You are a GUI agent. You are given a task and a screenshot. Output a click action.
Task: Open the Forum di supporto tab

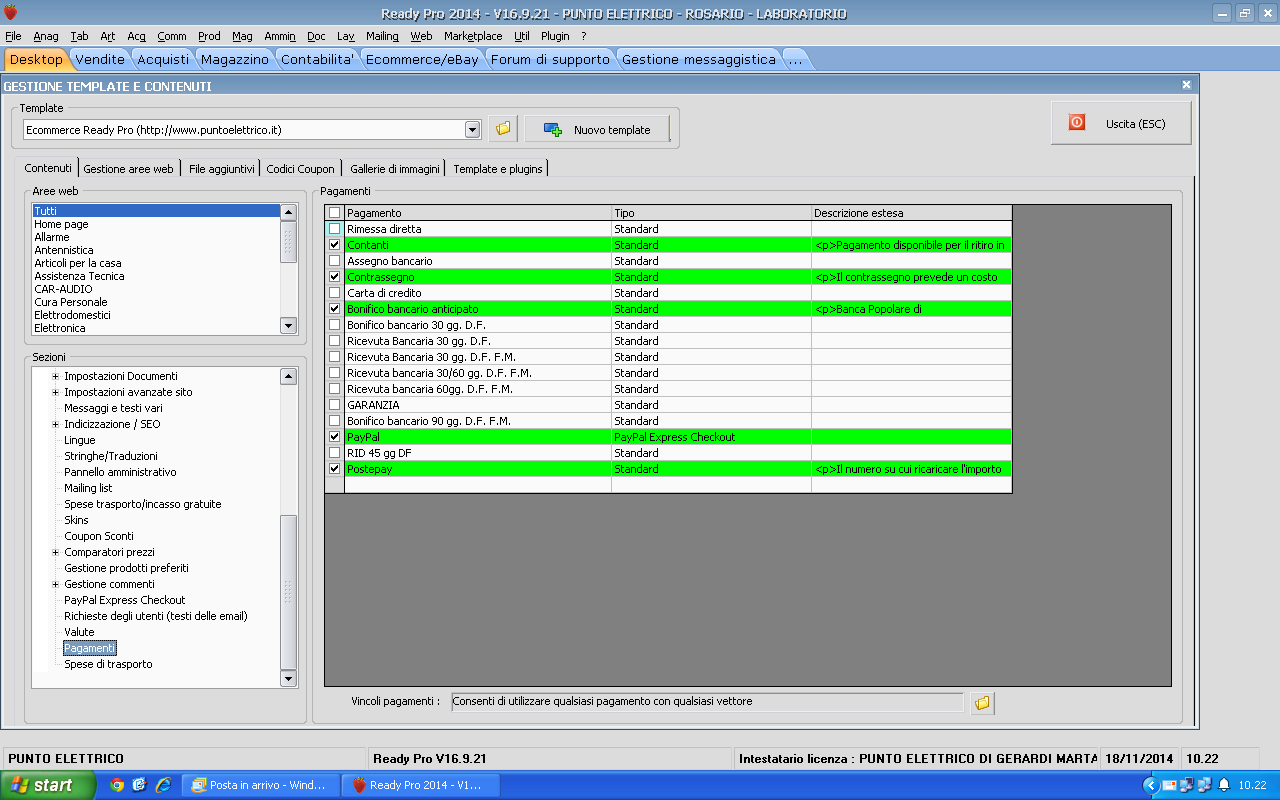tap(550, 60)
